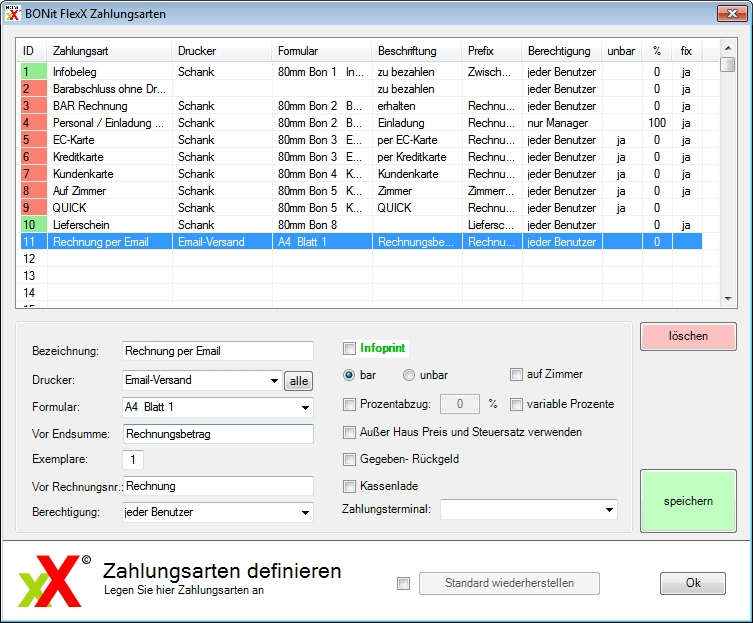
Task: Click the fix column header
Action: (687, 51)
